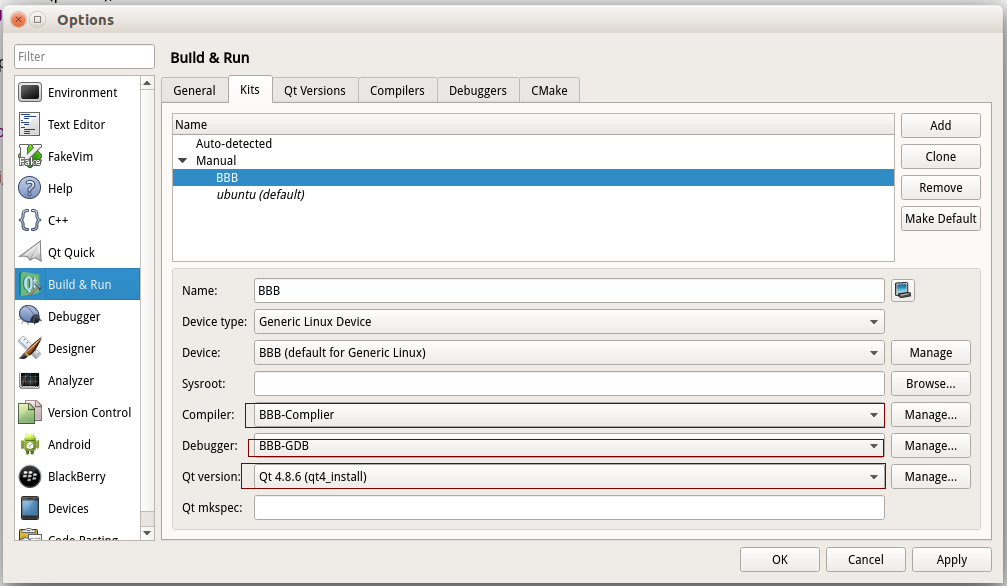Click the Clone kit button
The image size is (1007, 586).
click(940, 156)
